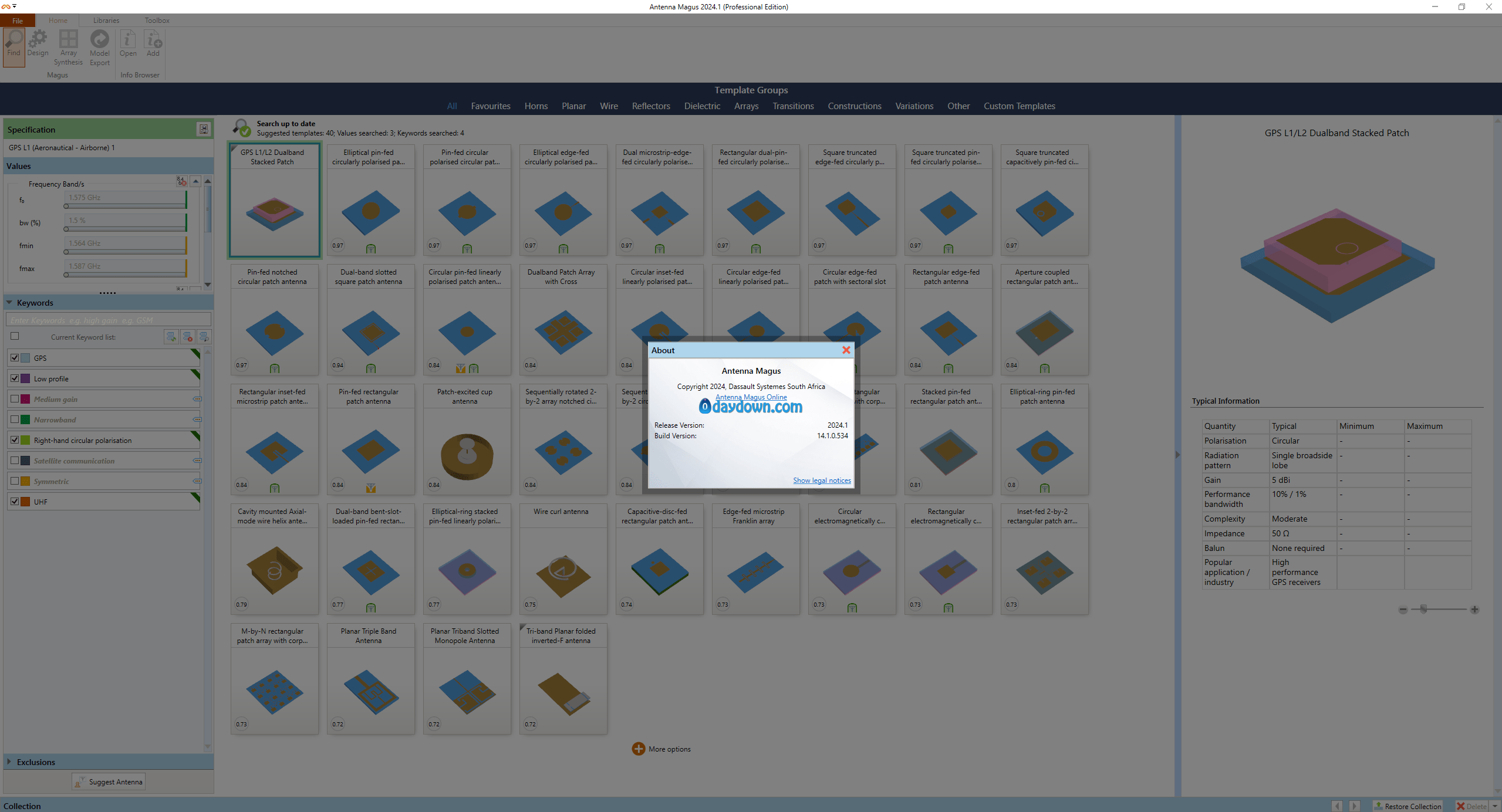Click the Restore Collection button
1502x812 pixels.
click(x=1407, y=806)
